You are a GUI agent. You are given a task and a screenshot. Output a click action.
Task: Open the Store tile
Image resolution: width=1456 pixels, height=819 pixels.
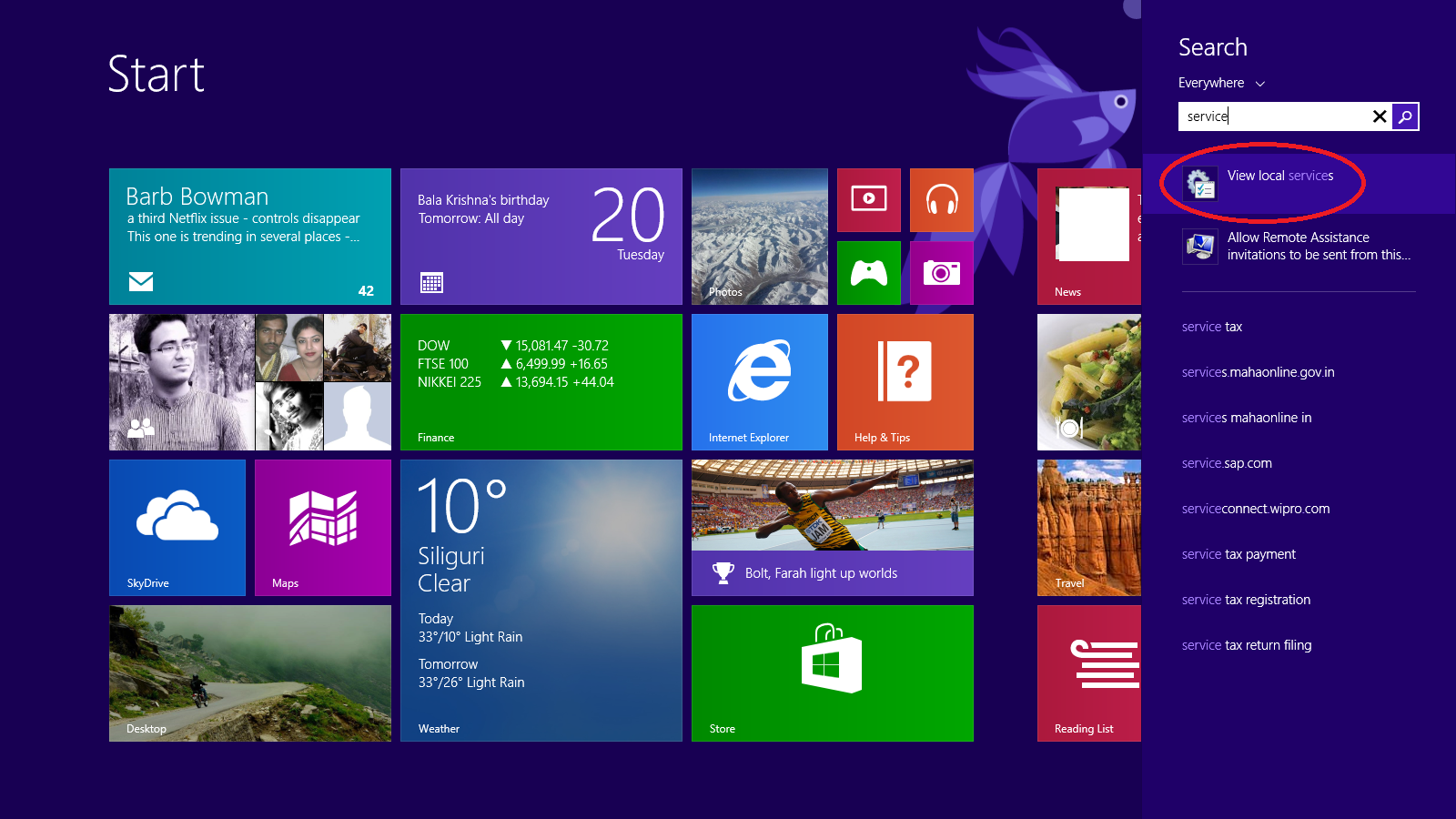coord(833,673)
